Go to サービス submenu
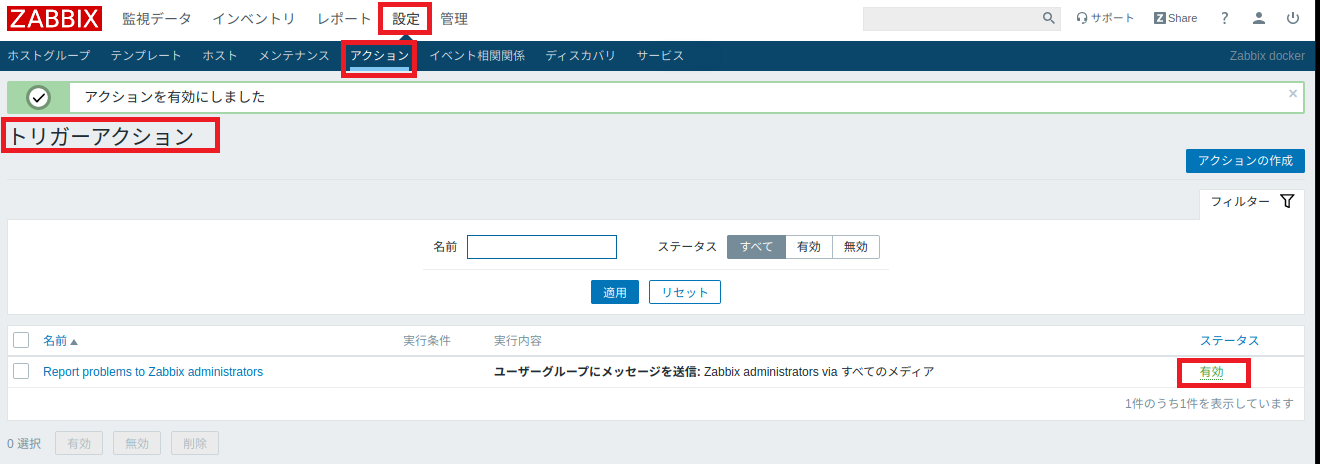Image resolution: width=1320 pixels, height=464 pixels. (660, 56)
